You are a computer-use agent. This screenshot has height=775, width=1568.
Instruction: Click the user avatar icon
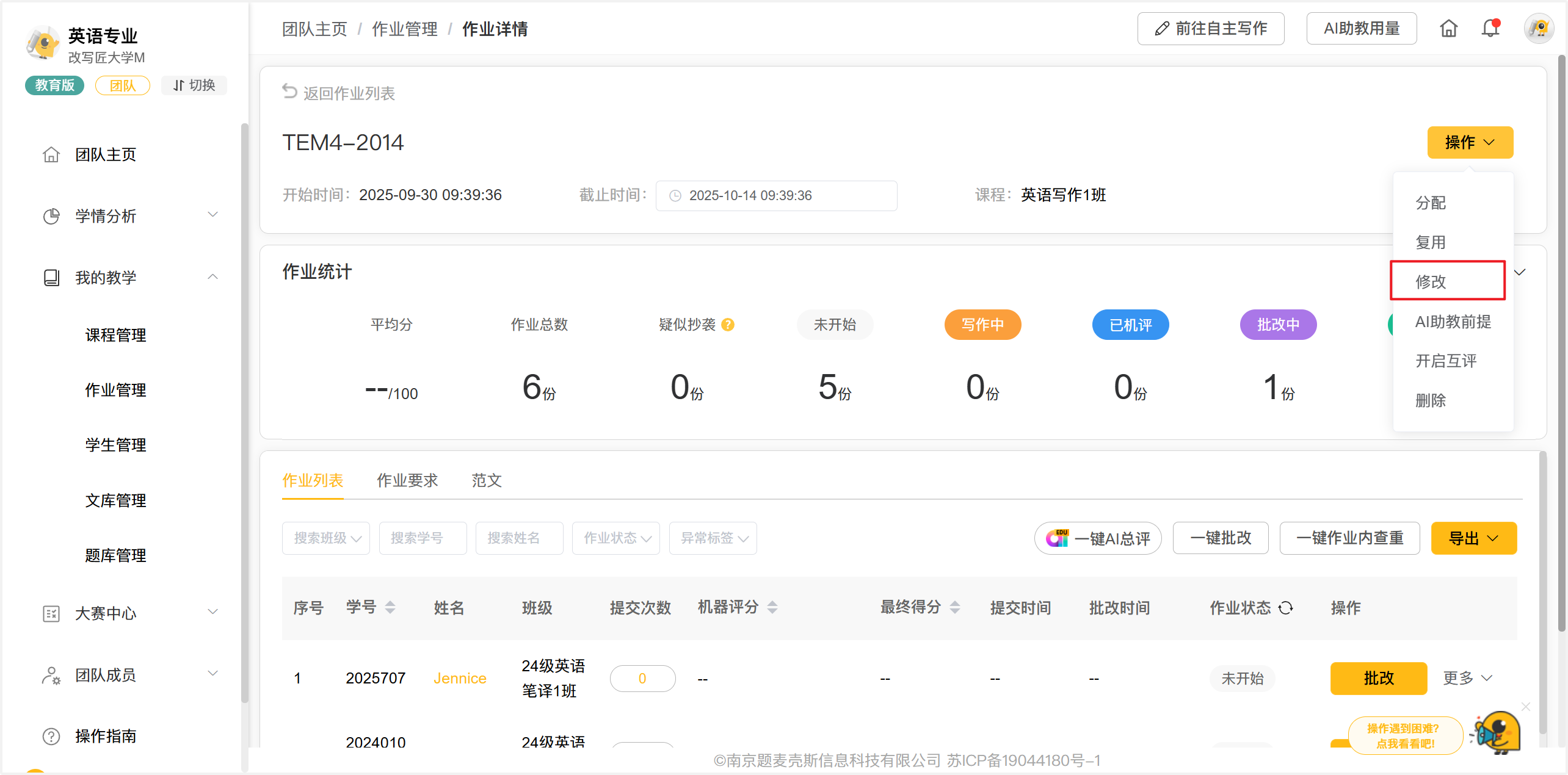click(x=1539, y=29)
